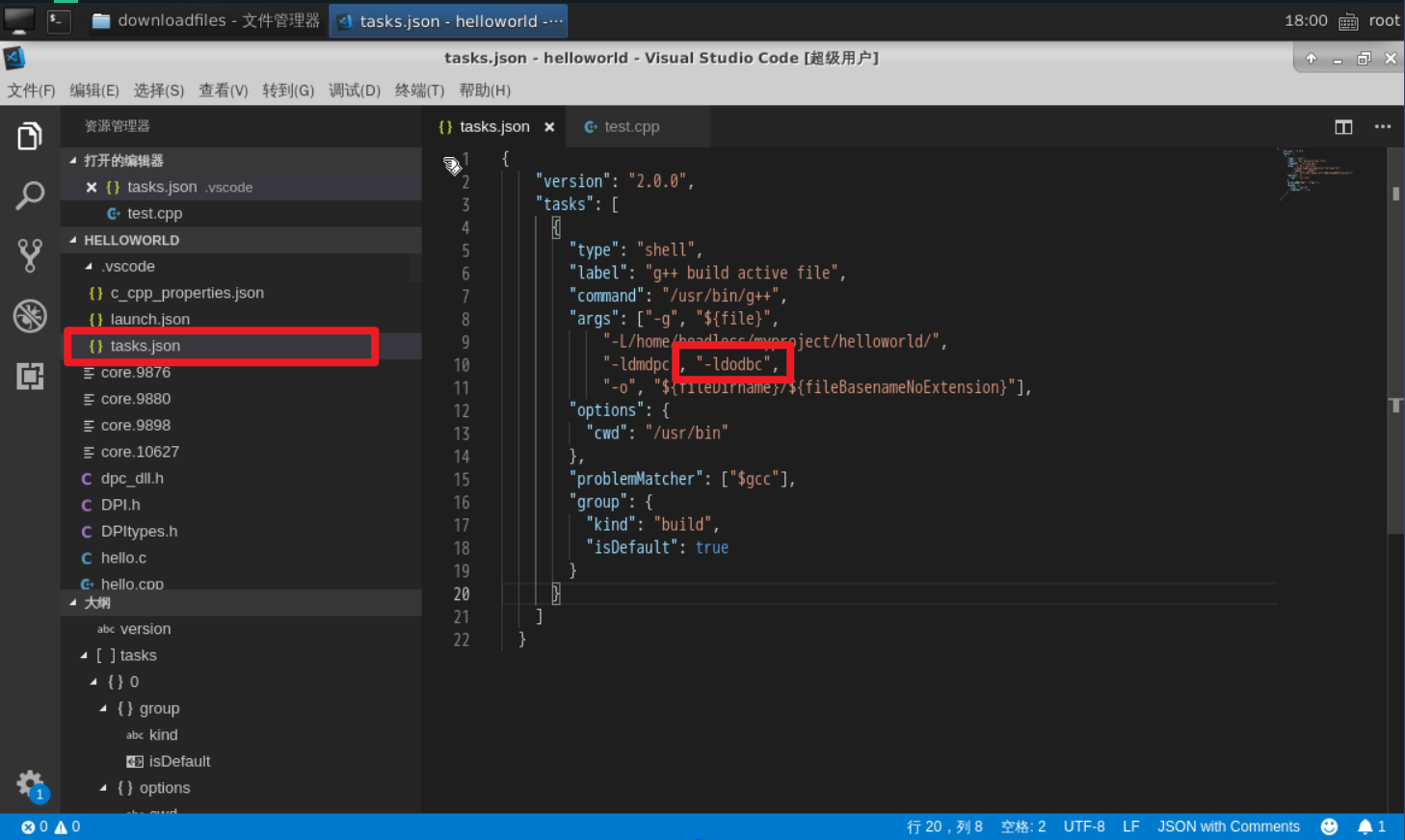Click the VS Code logo in title bar
This screenshot has width=1405, height=840.
(x=13, y=58)
